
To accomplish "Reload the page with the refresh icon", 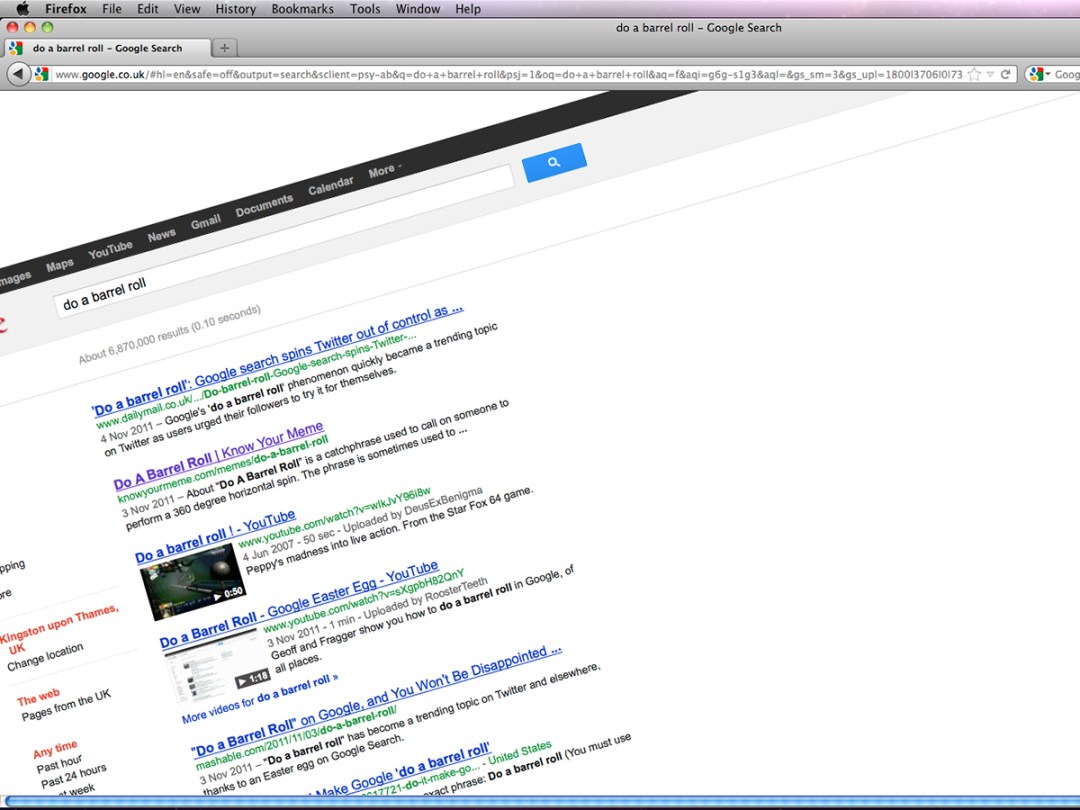I will coord(1006,74).
